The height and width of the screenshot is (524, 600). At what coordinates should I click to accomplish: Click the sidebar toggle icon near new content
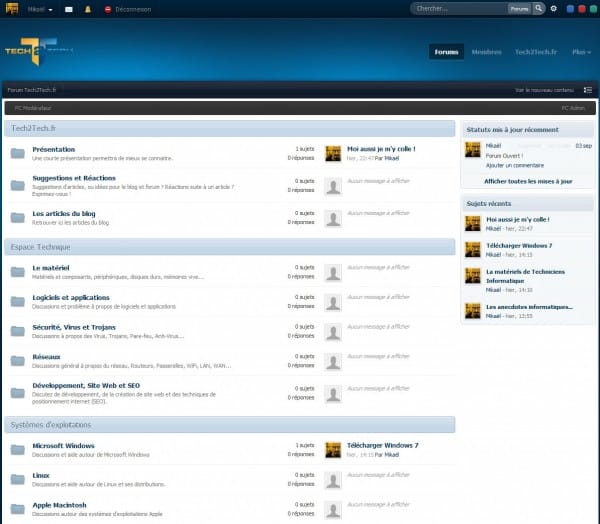point(588,90)
